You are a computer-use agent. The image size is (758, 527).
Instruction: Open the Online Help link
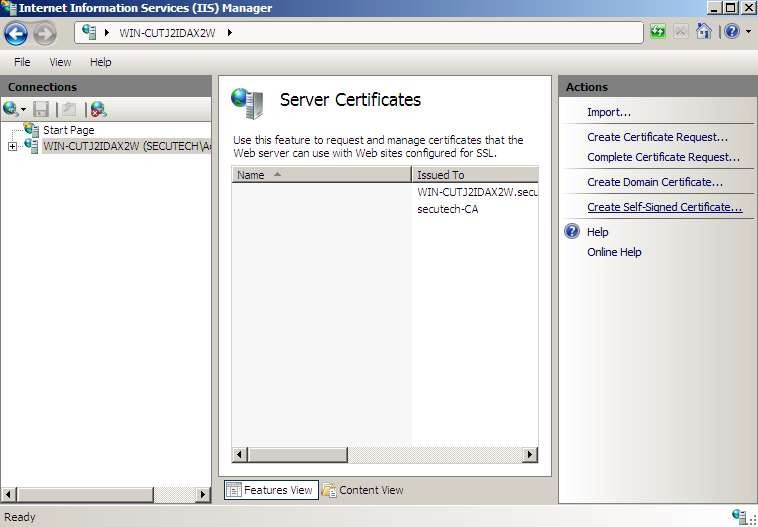[614, 252]
